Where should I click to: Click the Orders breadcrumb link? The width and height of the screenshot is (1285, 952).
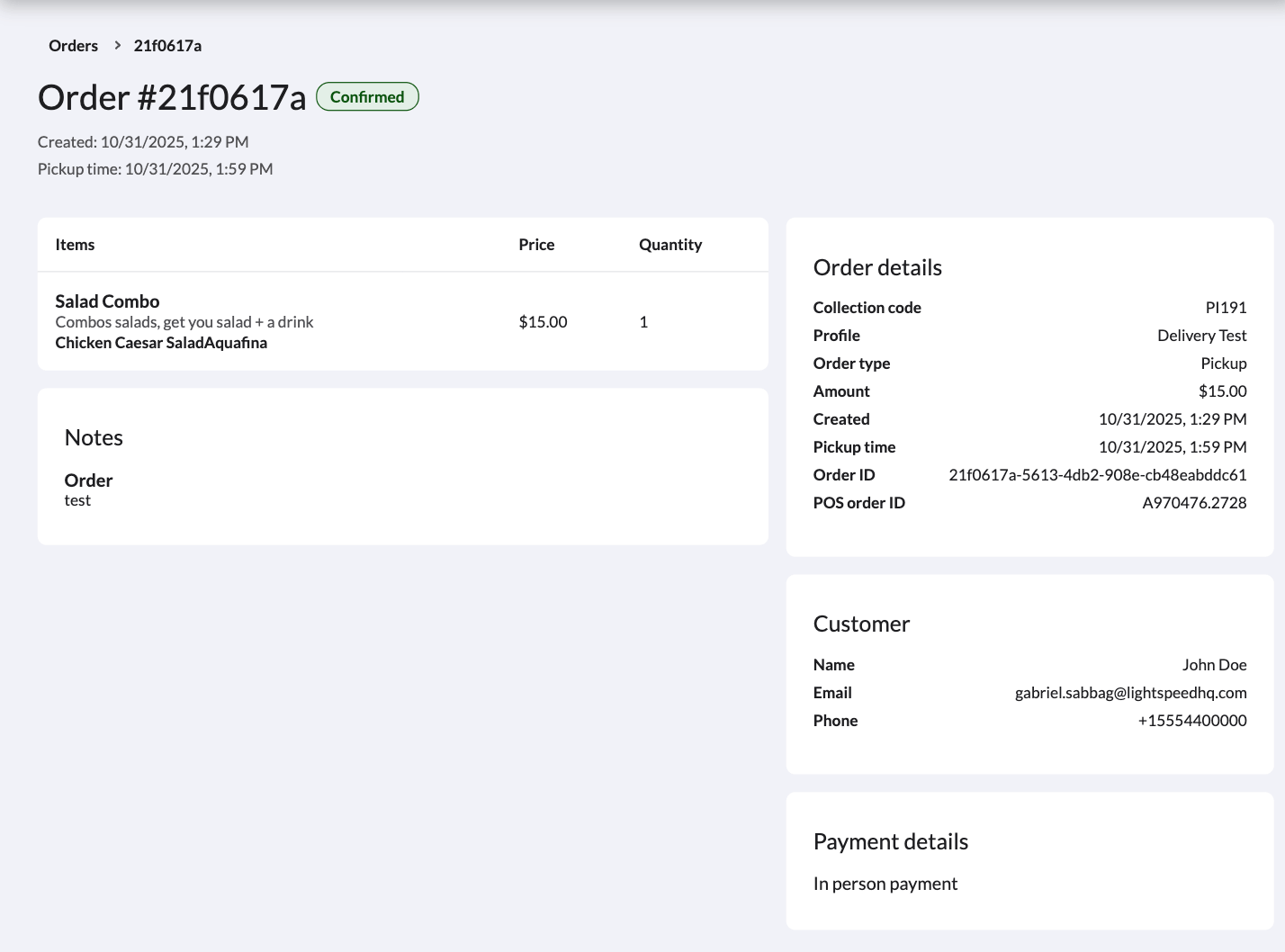coord(73,45)
